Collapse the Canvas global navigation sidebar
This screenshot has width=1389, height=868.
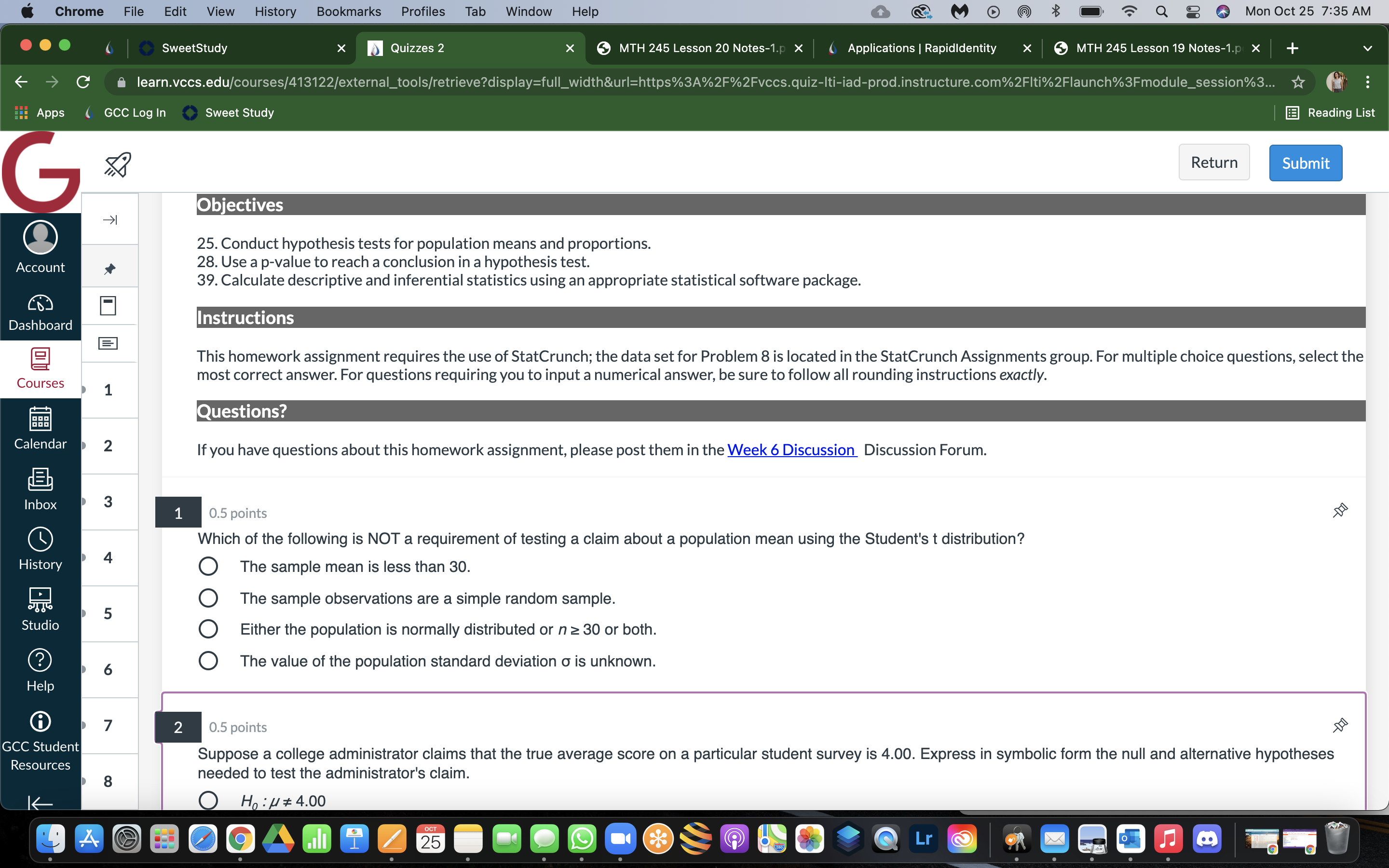tap(40, 802)
